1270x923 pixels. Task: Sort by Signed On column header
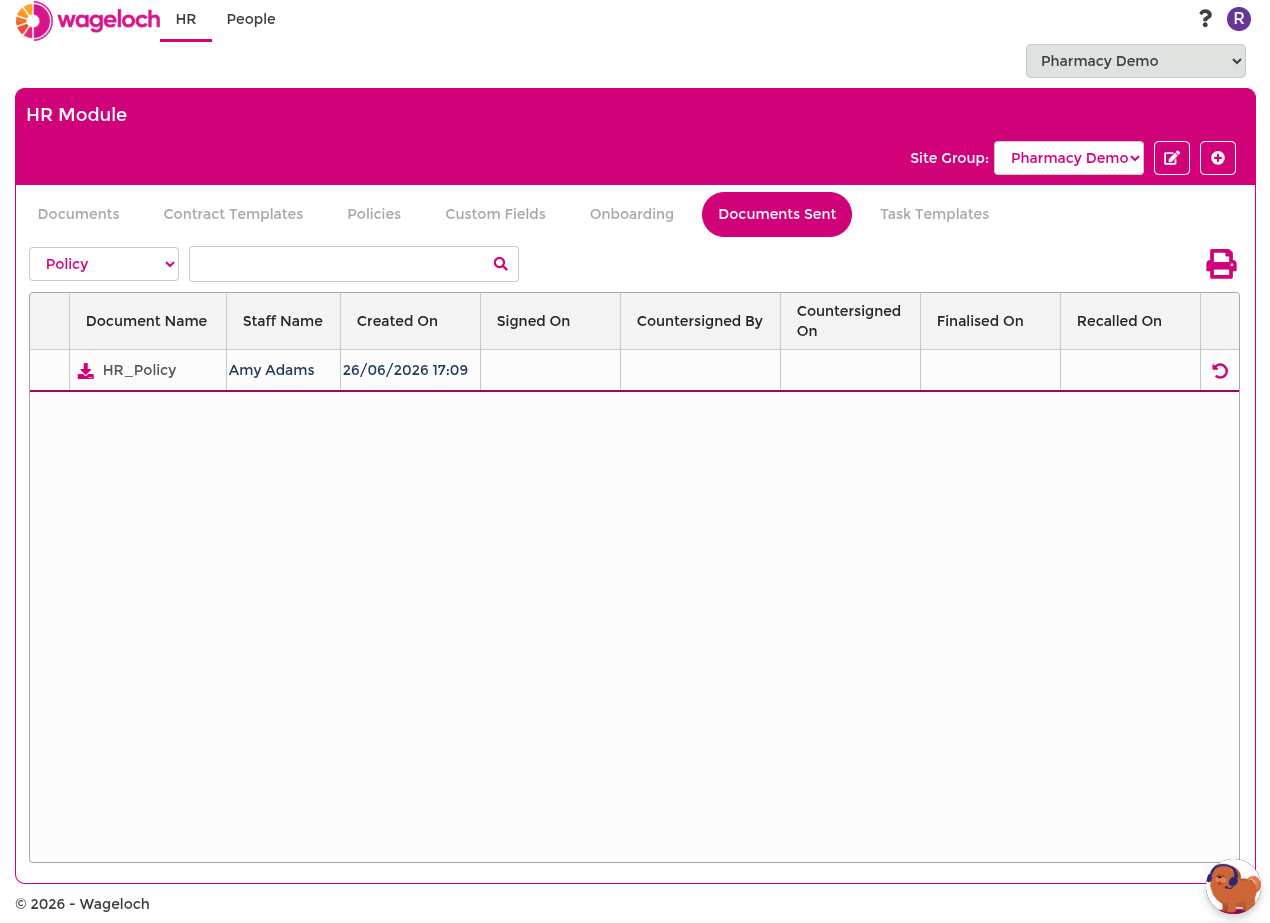click(x=551, y=321)
